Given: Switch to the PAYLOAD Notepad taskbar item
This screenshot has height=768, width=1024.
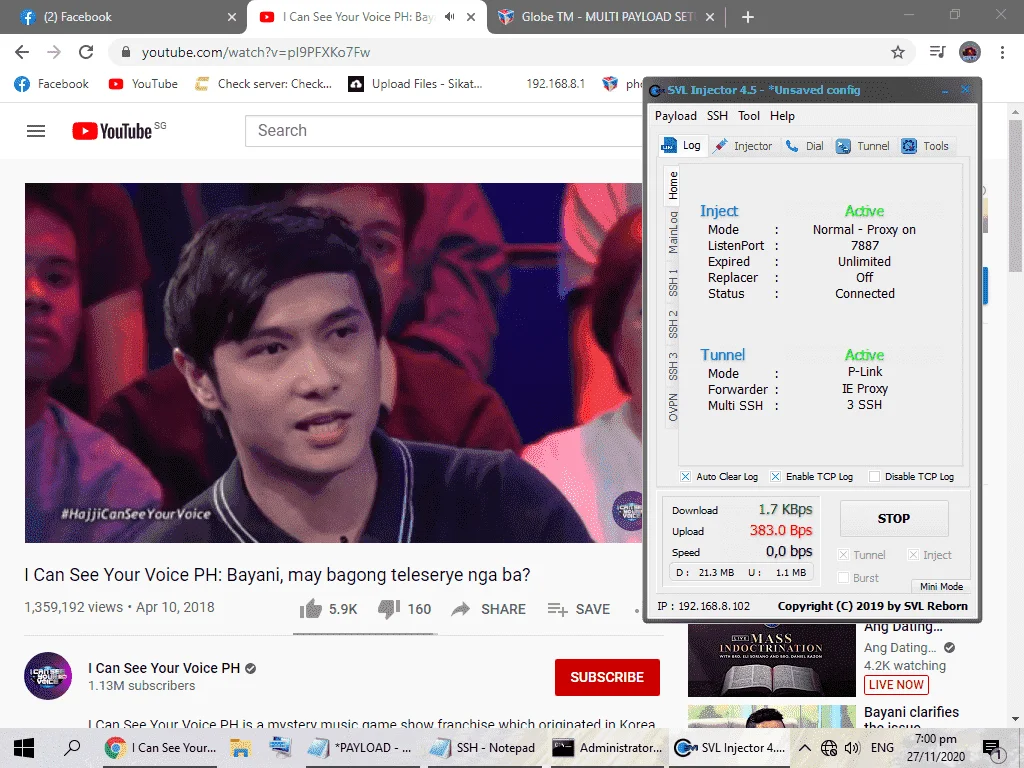Looking at the screenshot, I should point(360,748).
